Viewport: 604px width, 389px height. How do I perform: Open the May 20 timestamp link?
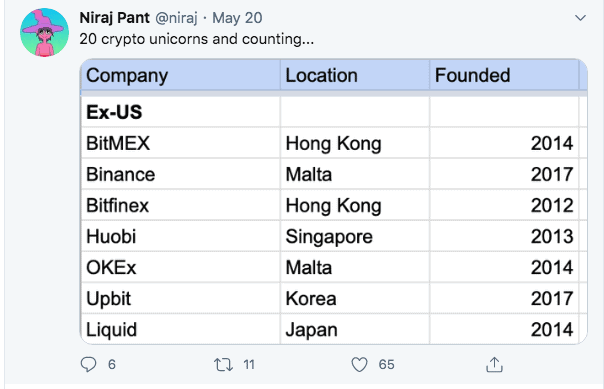[x=237, y=18]
